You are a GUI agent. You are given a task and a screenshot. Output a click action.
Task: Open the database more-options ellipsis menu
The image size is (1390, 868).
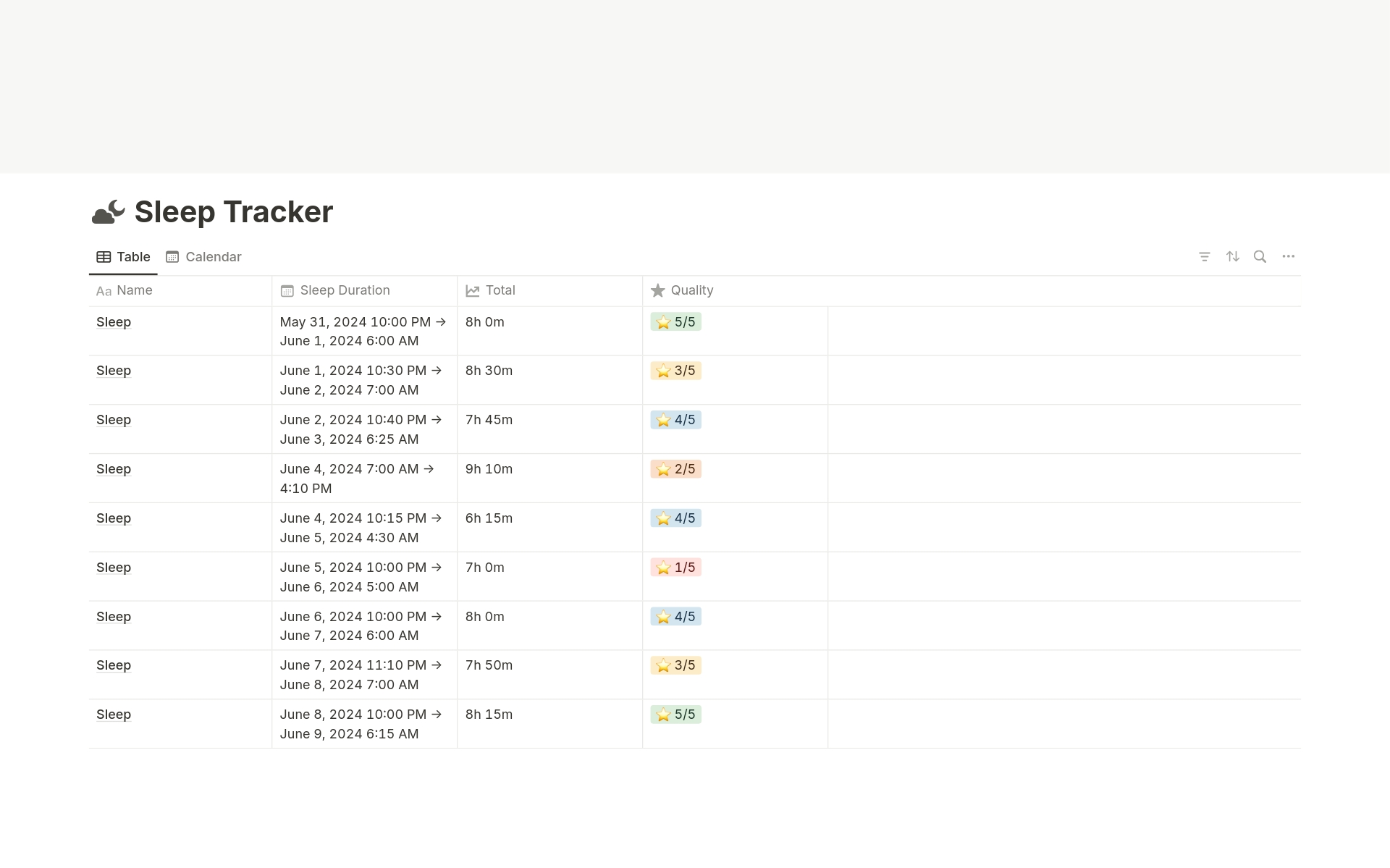[x=1289, y=256]
